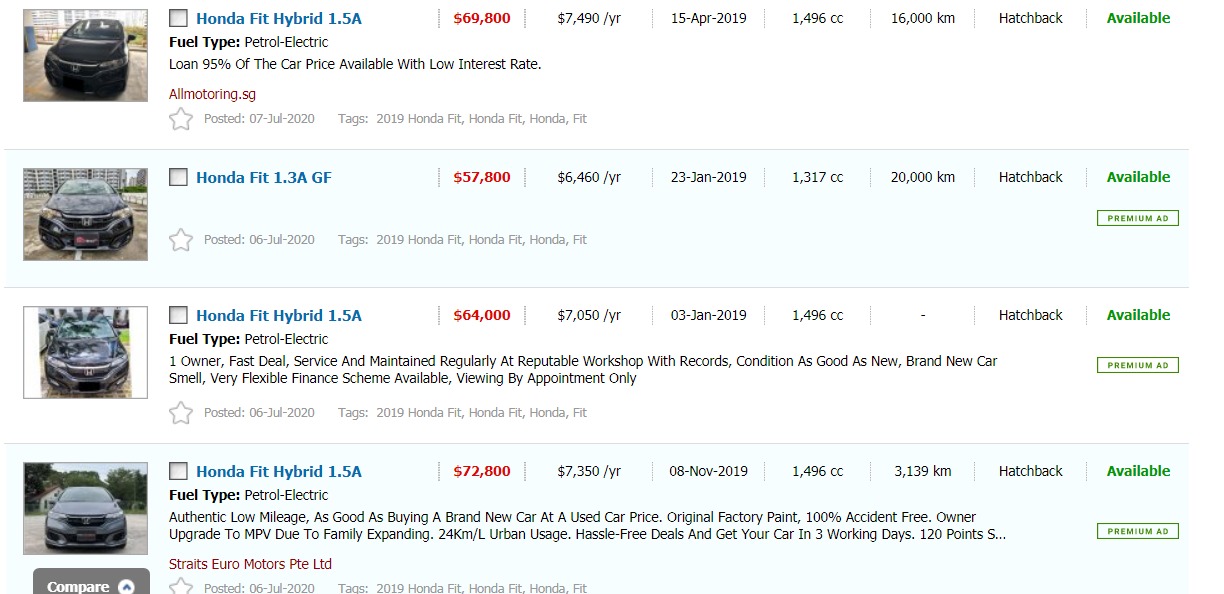
Task: Open the Honda Fit 1.3A GF listing title
Action: [x=264, y=178]
